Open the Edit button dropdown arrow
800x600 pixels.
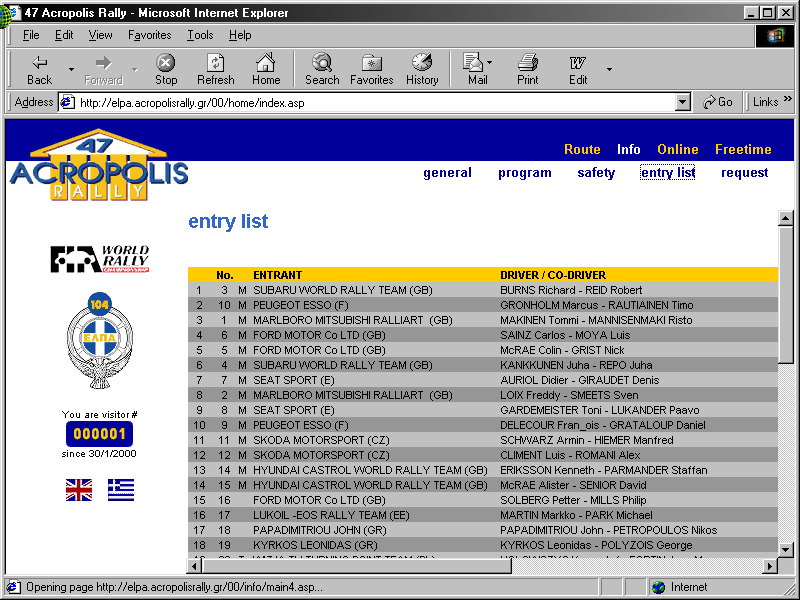tap(609, 69)
